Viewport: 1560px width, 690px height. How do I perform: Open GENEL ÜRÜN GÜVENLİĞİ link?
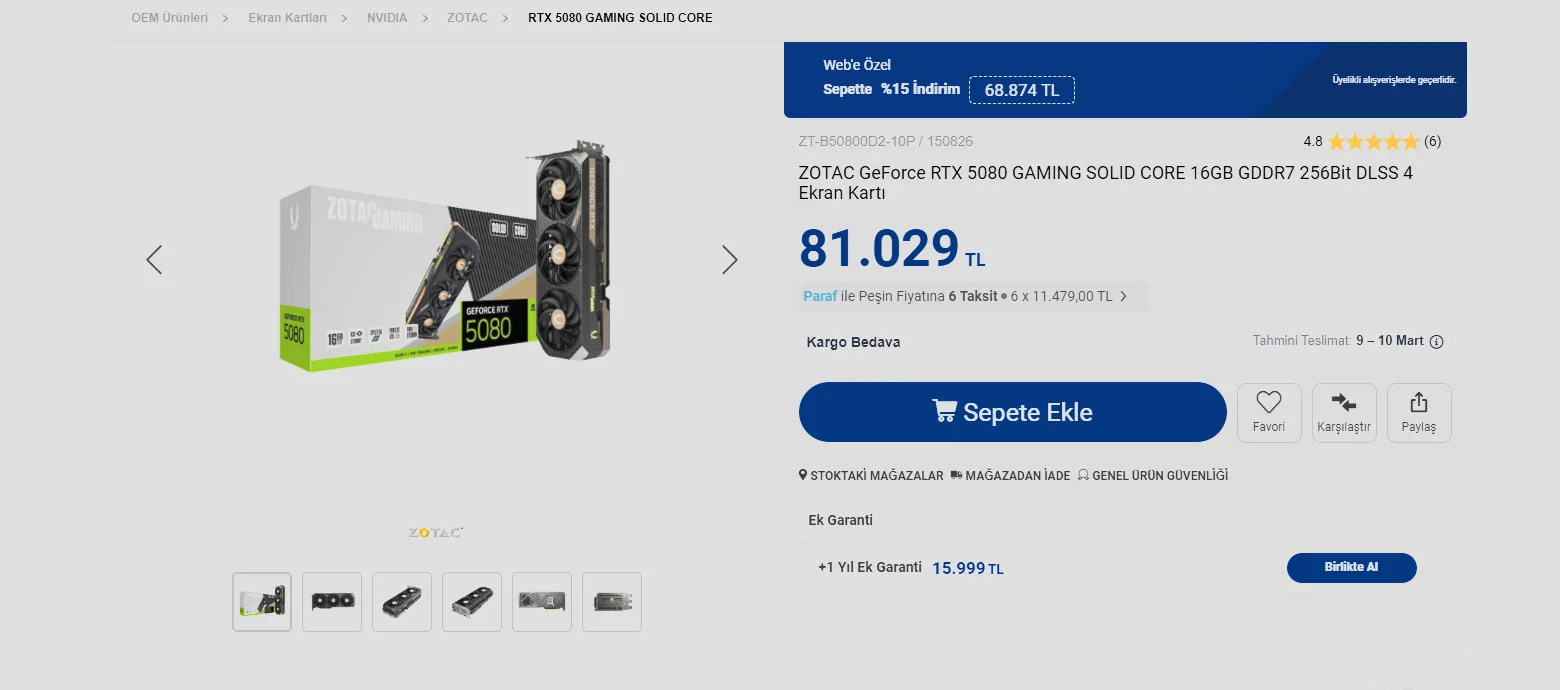pyautogui.click(x=1153, y=476)
